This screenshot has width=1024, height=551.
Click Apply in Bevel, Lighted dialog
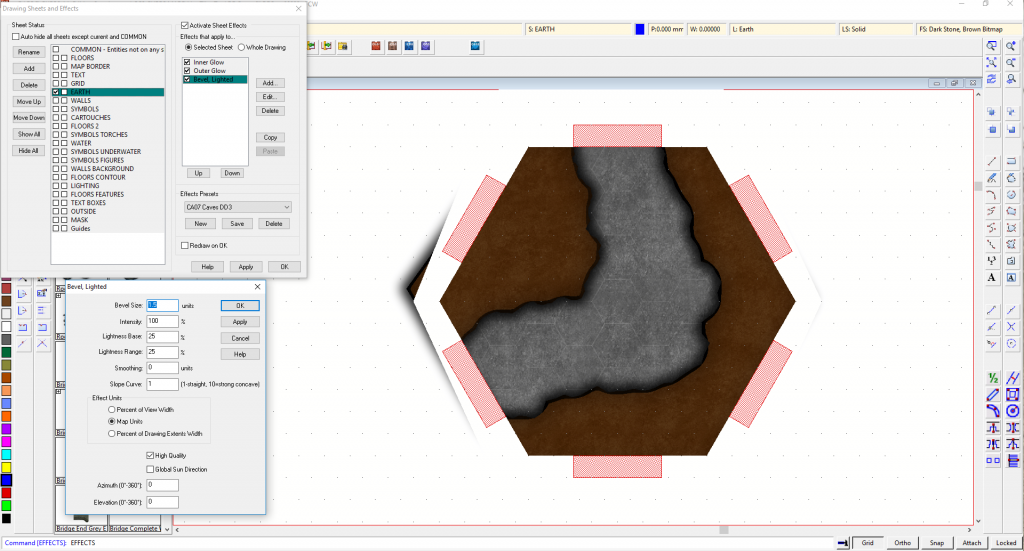point(240,322)
